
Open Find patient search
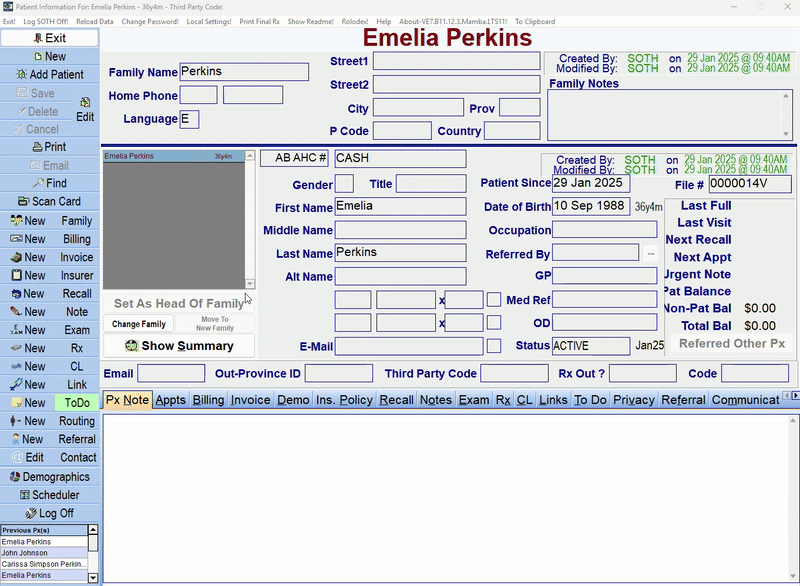50,183
